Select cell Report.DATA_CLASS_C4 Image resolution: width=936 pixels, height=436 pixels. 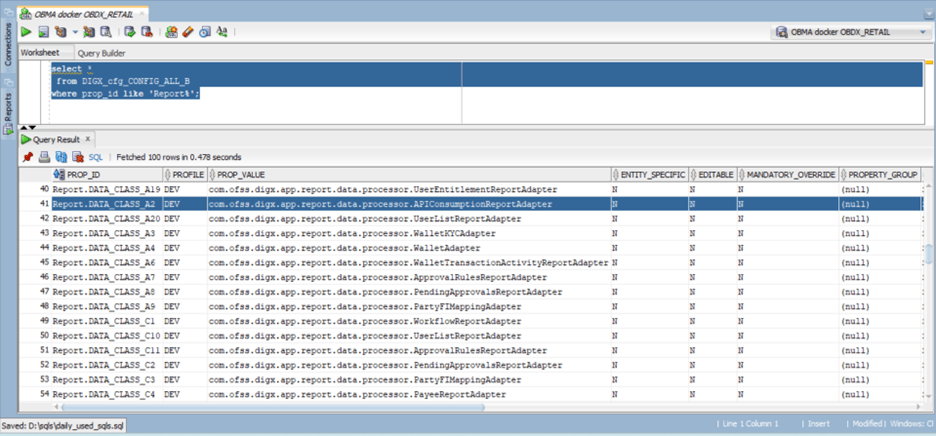[x=107, y=394]
